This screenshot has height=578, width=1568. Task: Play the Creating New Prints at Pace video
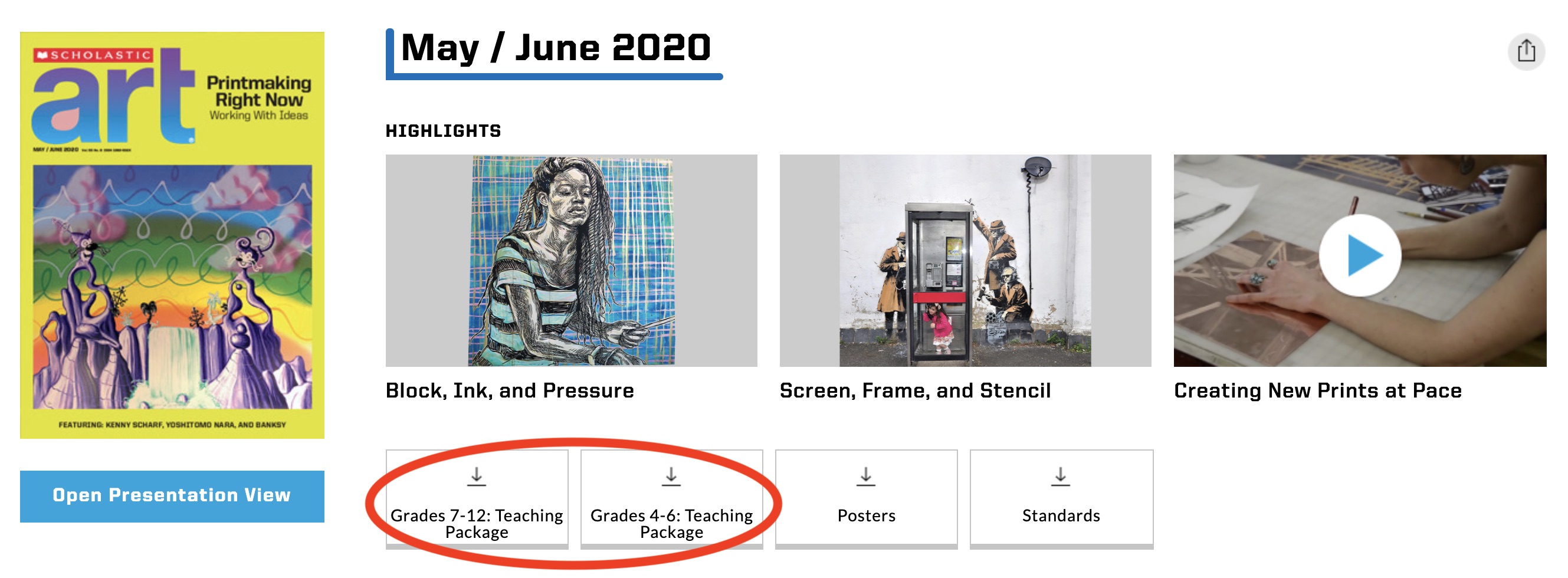1359,255
